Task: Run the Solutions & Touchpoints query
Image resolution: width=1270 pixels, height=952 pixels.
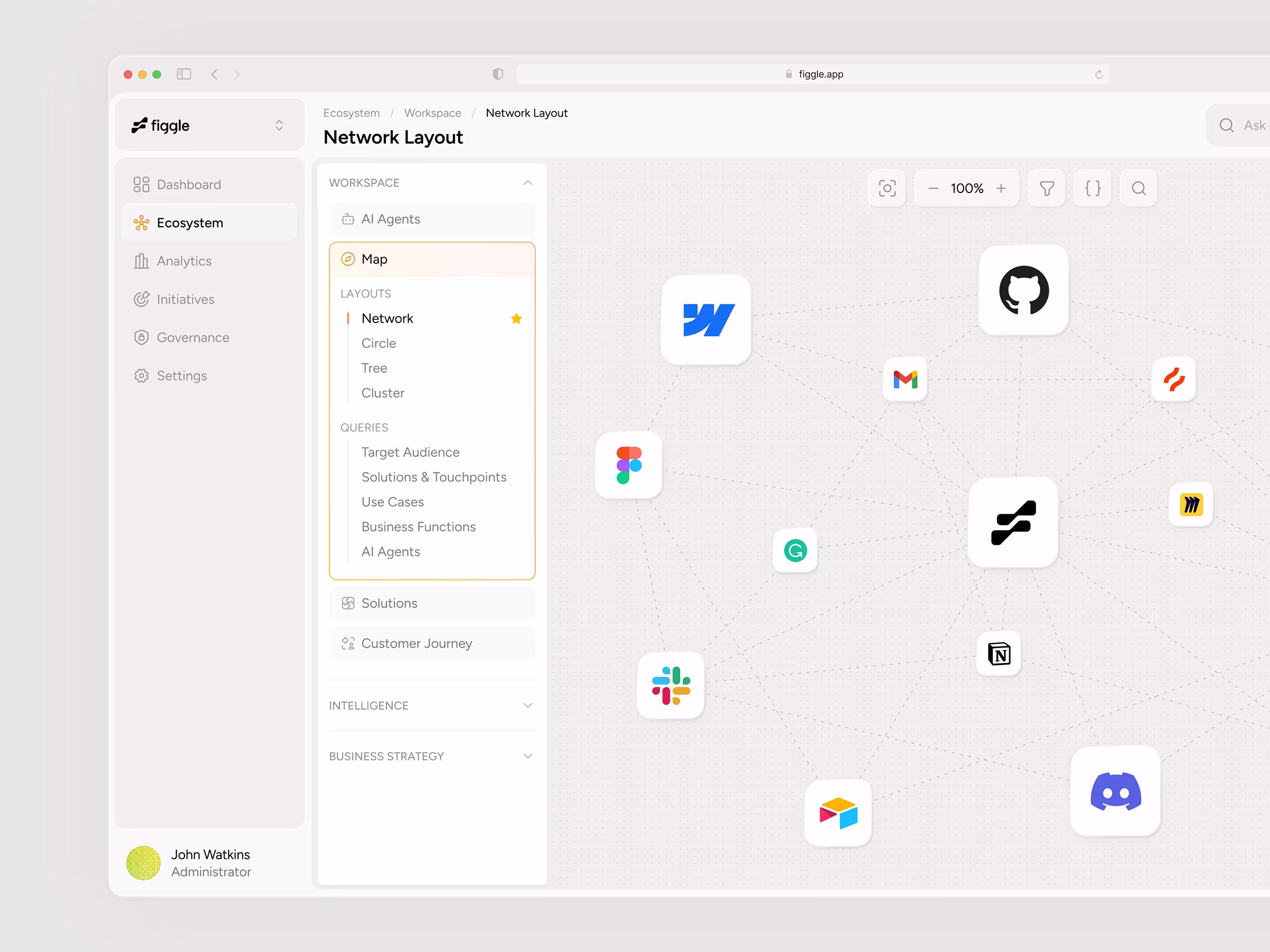Action: pyautogui.click(x=433, y=477)
